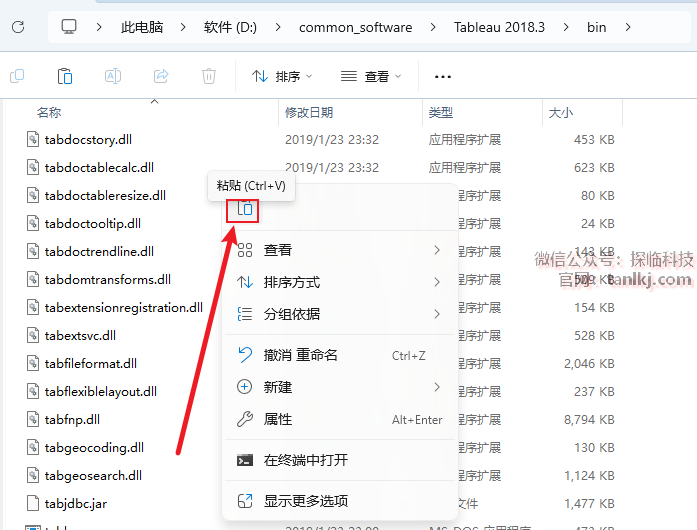Click the share icon in the toolbar
The image size is (697, 530).
pos(161,76)
